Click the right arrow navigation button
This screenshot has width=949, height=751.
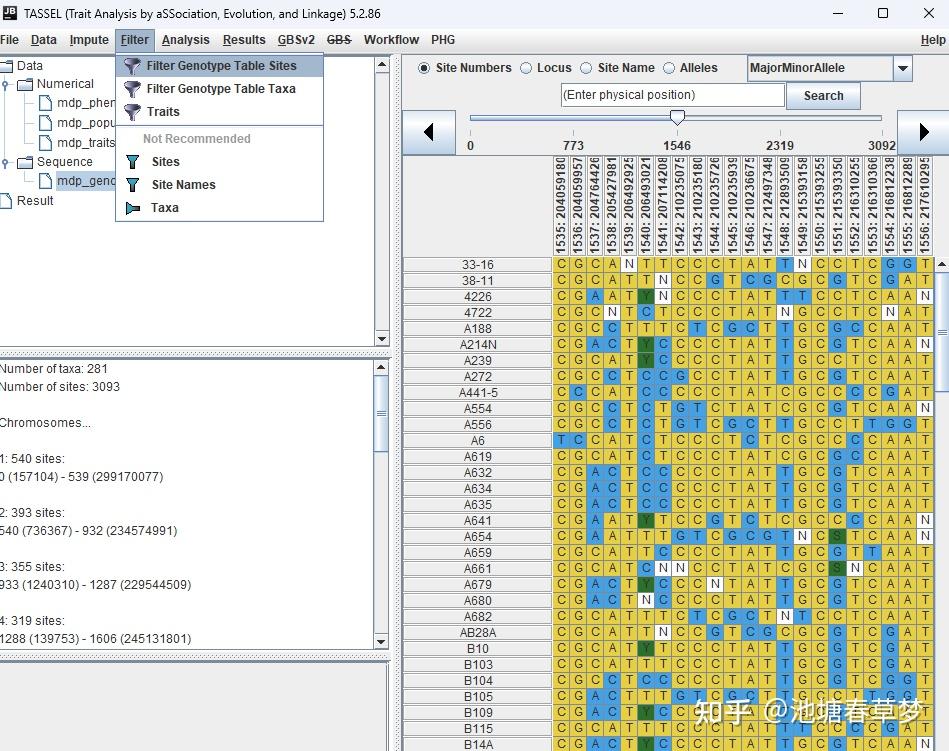[x=923, y=132]
